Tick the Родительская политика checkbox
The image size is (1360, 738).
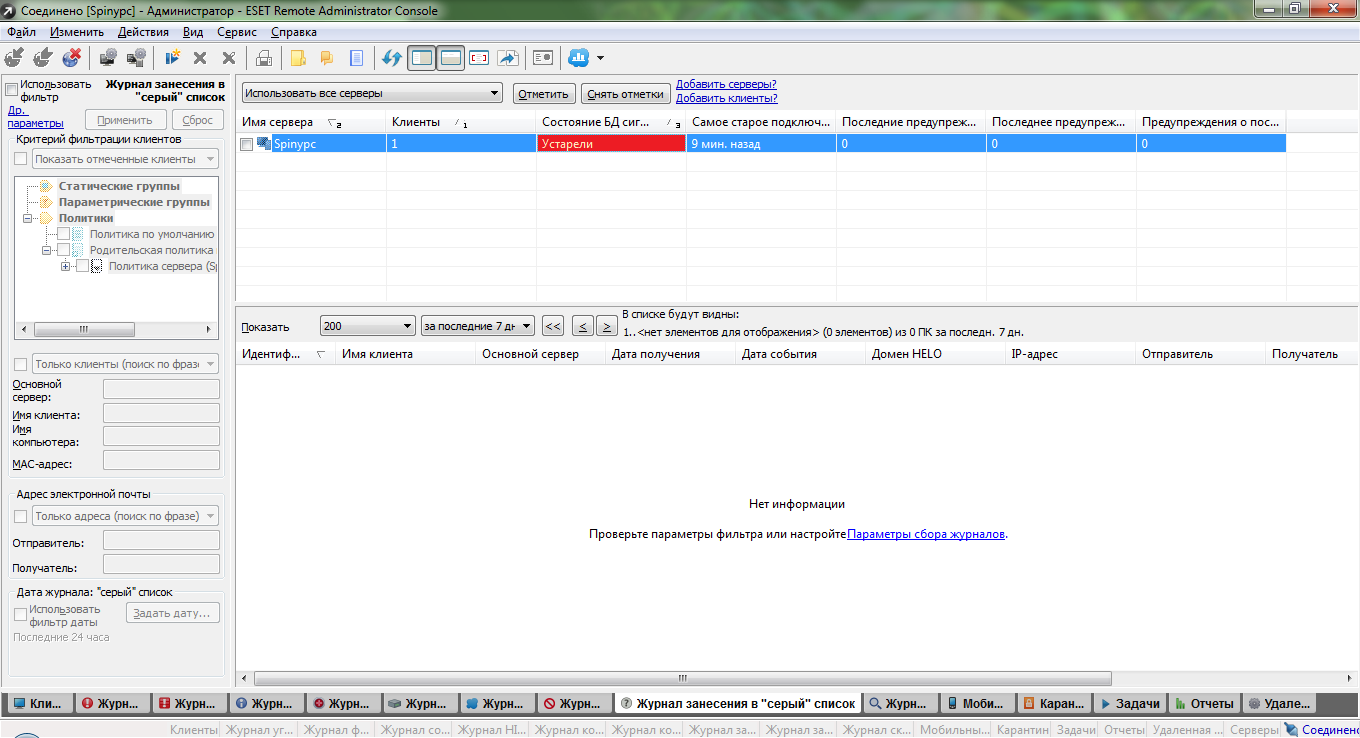pyautogui.click(x=63, y=250)
